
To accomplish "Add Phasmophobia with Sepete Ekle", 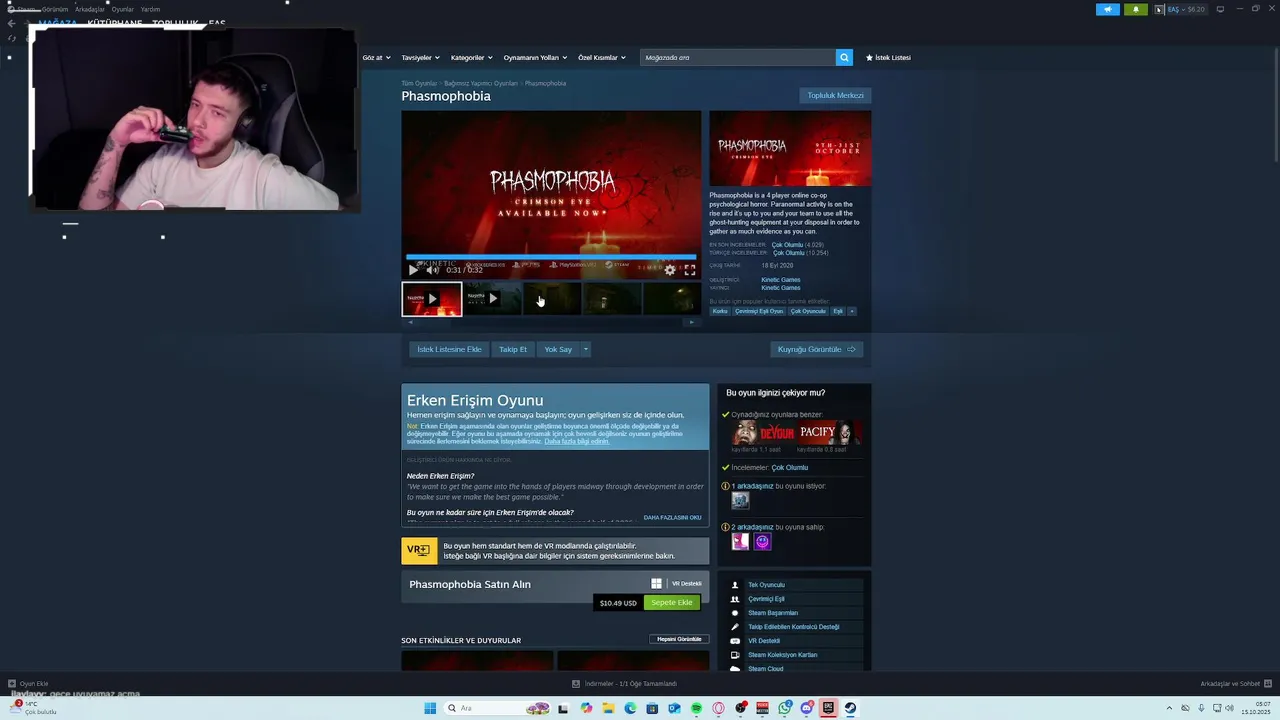I will [x=672, y=603].
